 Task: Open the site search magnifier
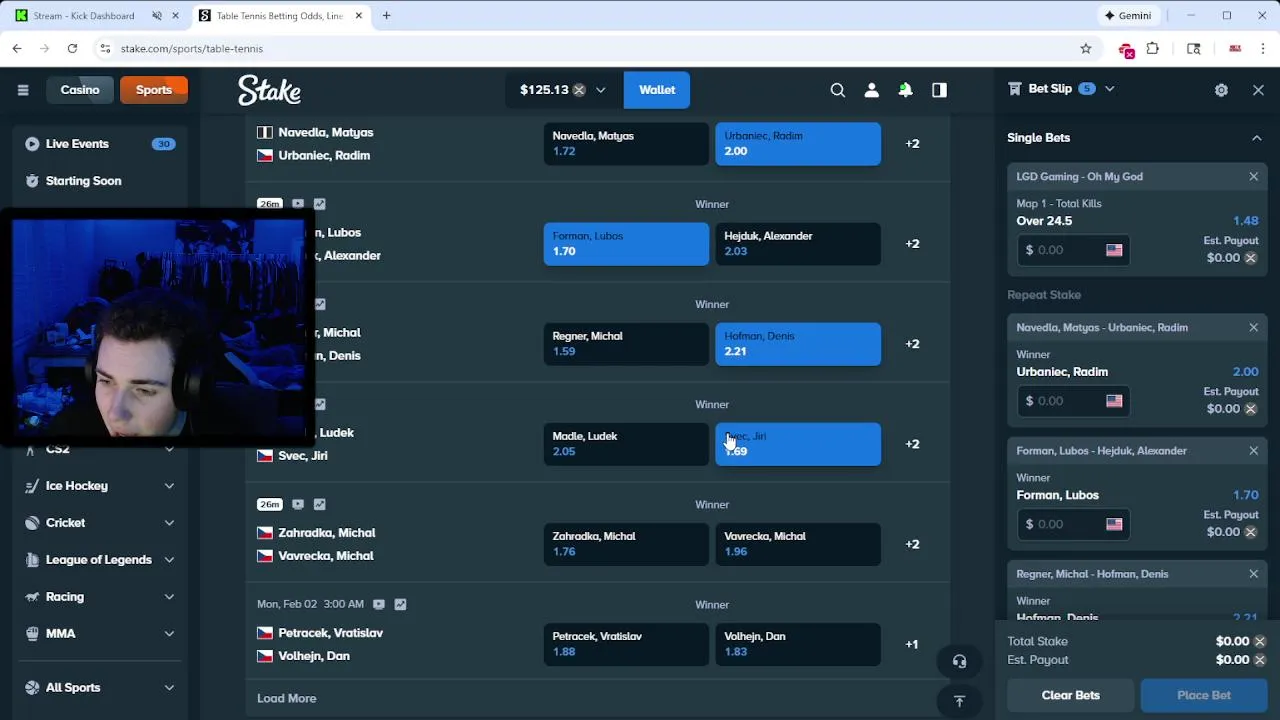point(838,90)
